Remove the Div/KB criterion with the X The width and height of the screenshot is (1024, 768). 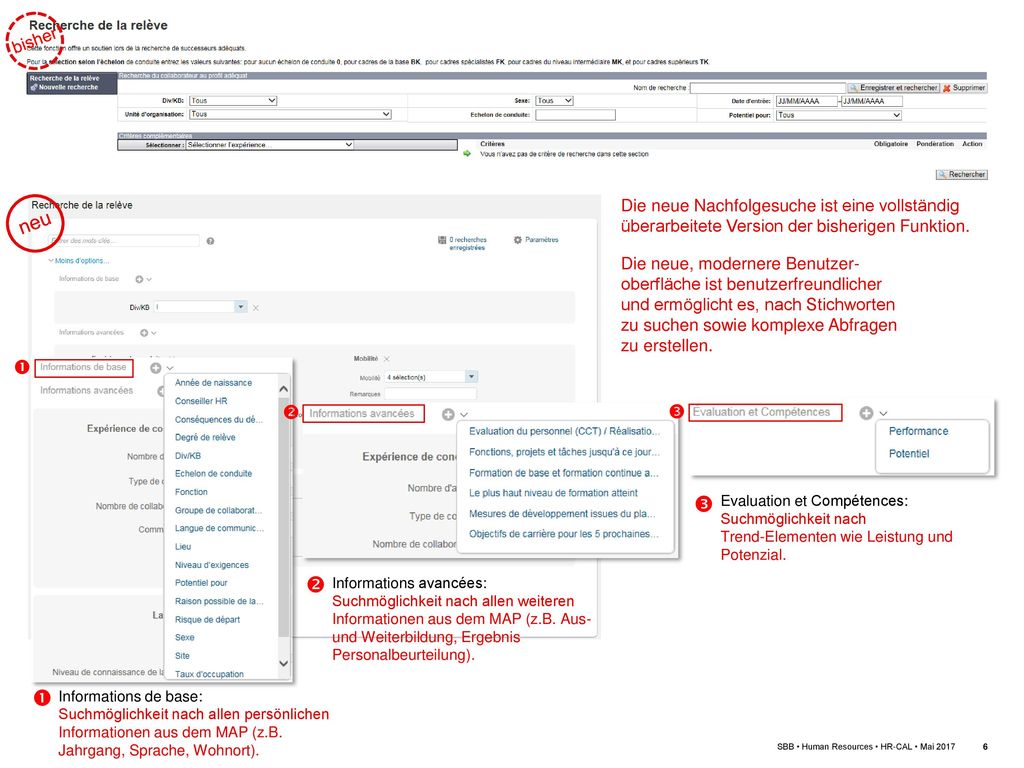click(256, 308)
